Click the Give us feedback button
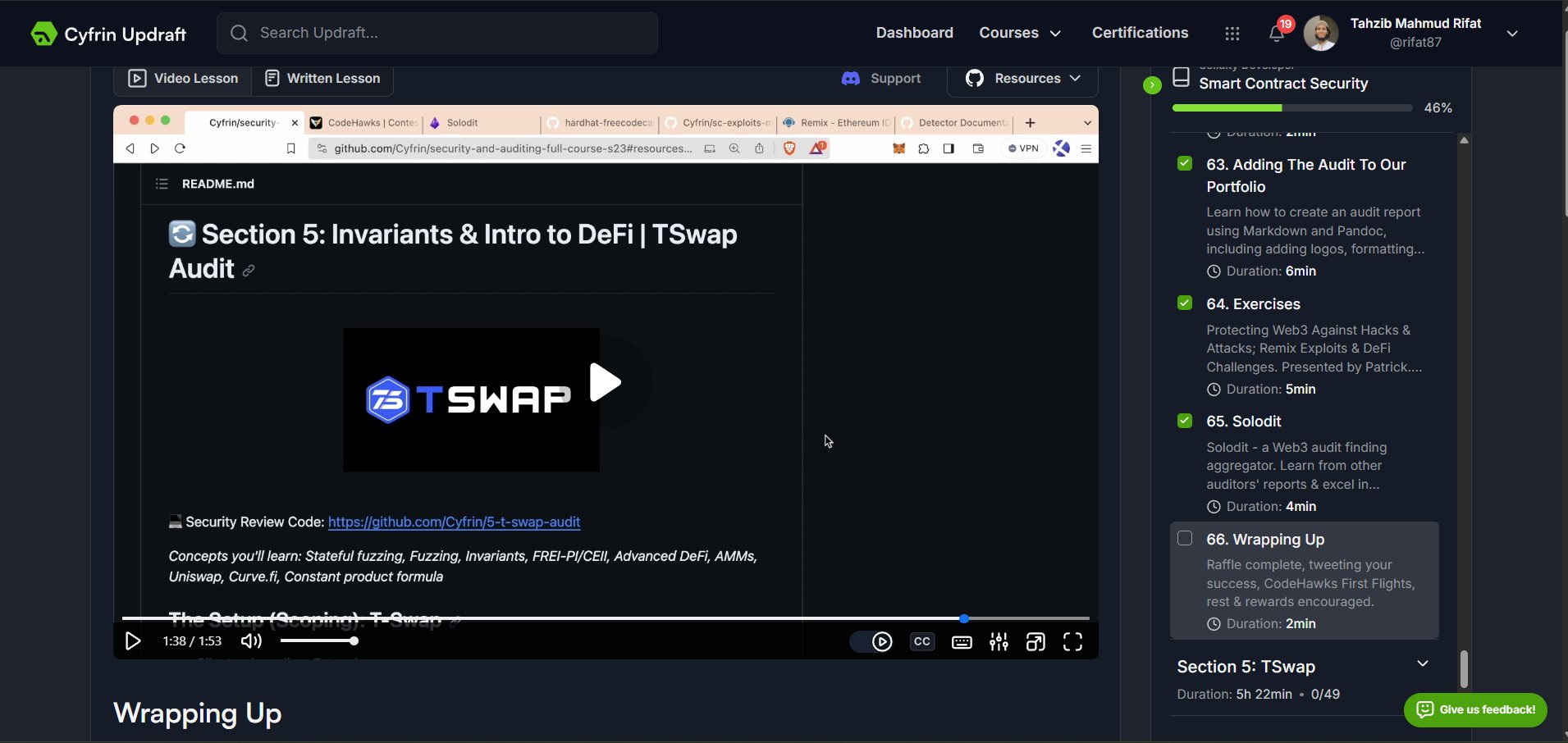This screenshot has height=743, width=1568. pos(1475,710)
